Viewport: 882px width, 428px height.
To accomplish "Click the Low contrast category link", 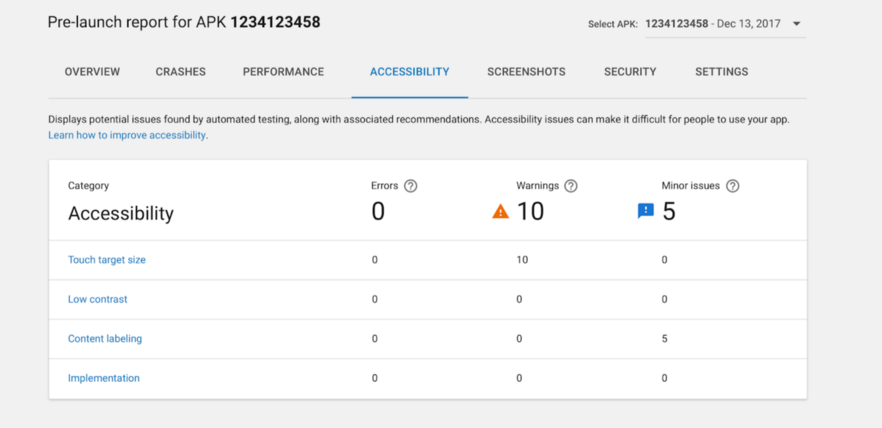I will [97, 299].
